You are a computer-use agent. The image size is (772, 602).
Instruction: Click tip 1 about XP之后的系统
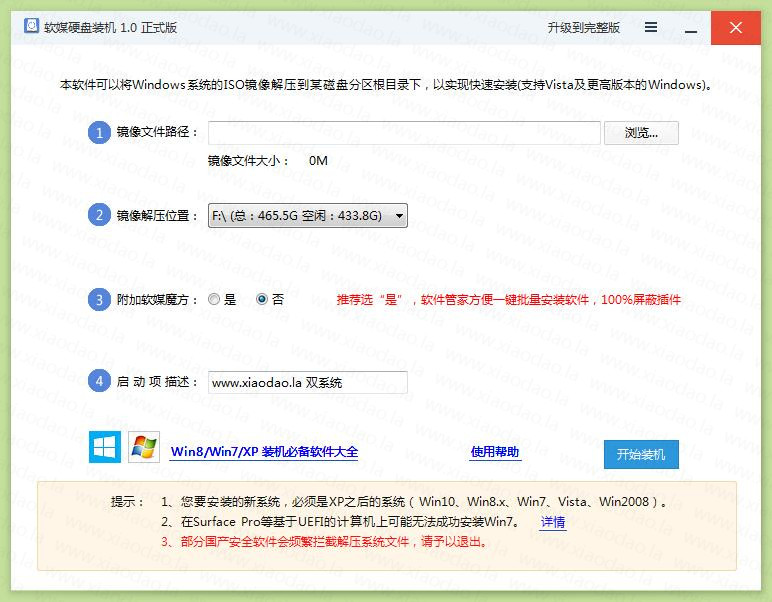pos(414,502)
